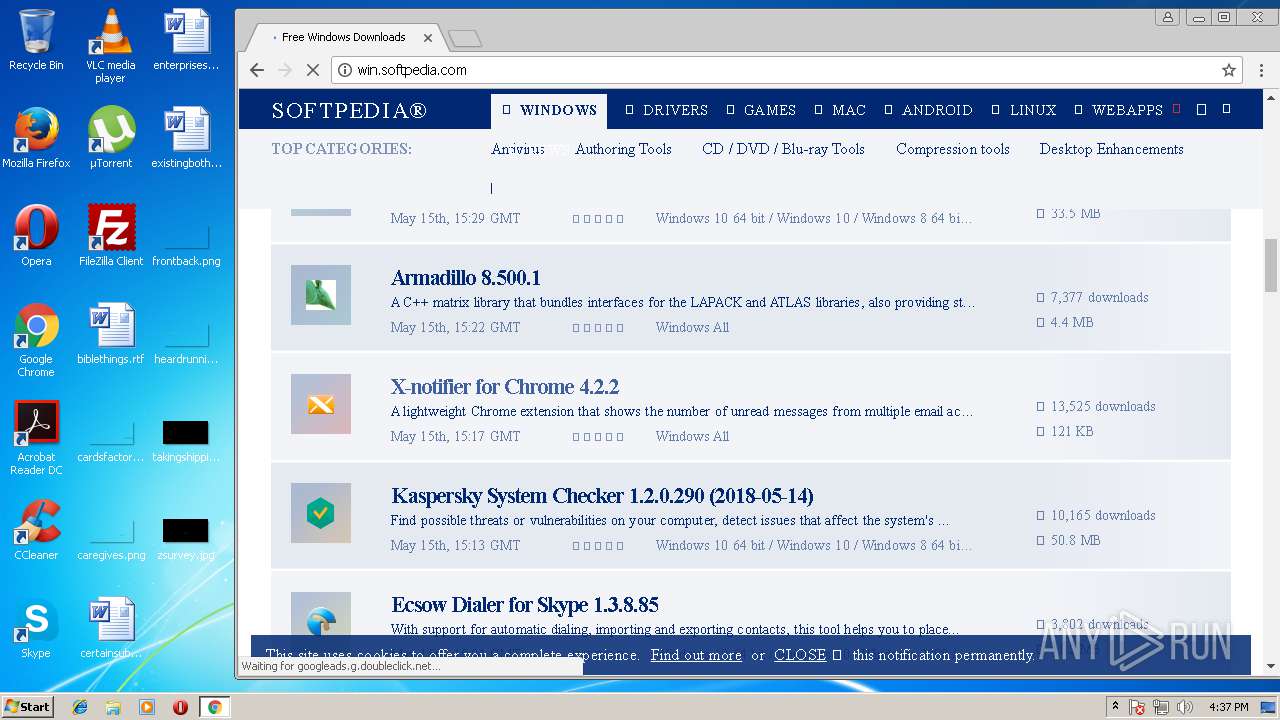1280x720 pixels.
Task: Open biblethings.rtf document icon
Action: (110, 334)
